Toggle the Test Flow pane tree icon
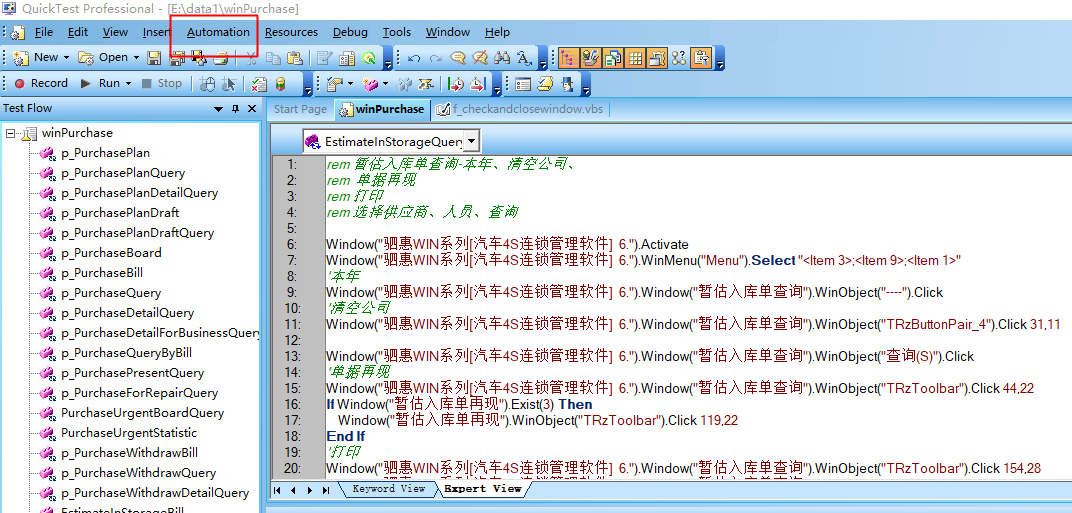1072x513 pixels. pos(569,58)
